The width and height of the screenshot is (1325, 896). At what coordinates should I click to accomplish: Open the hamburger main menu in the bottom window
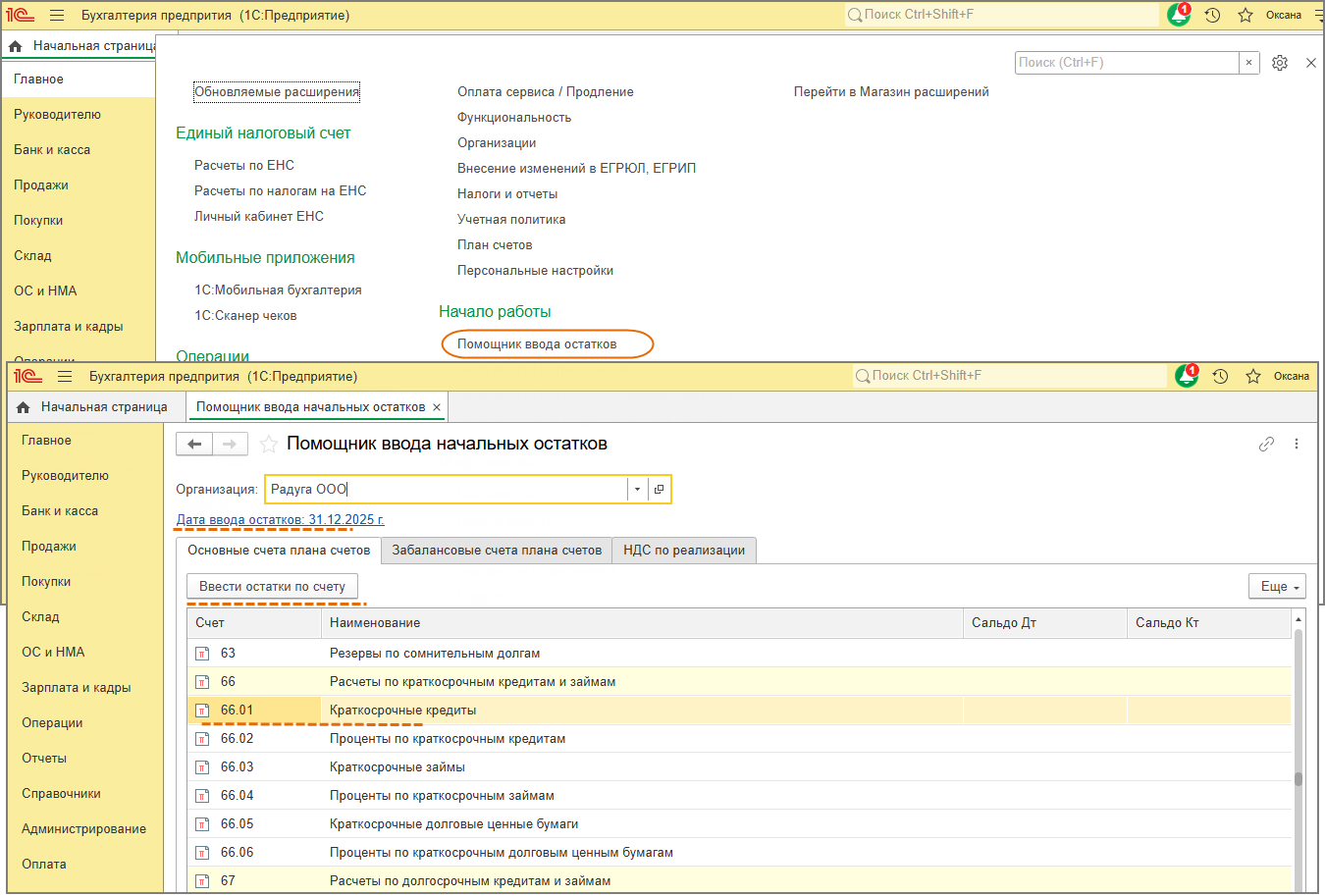click(65, 377)
